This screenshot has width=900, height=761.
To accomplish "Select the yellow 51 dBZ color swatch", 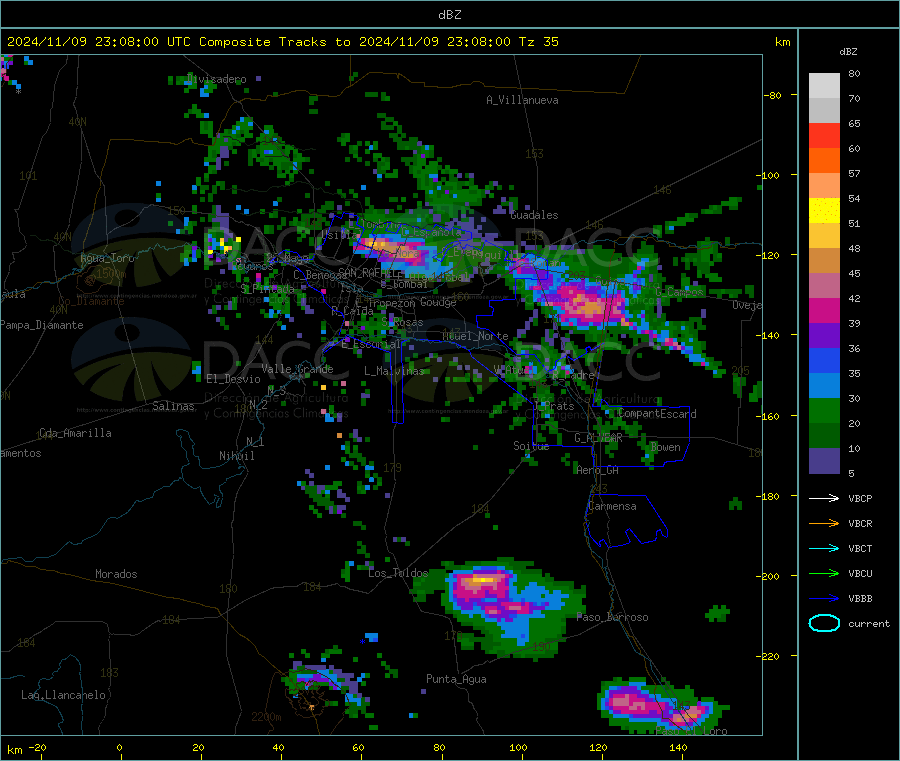I will pos(824,211).
